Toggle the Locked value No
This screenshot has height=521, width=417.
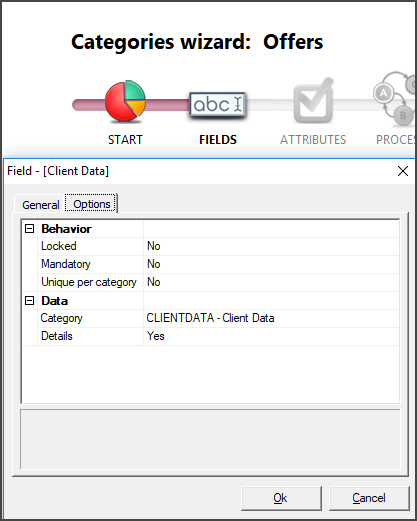click(271, 246)
